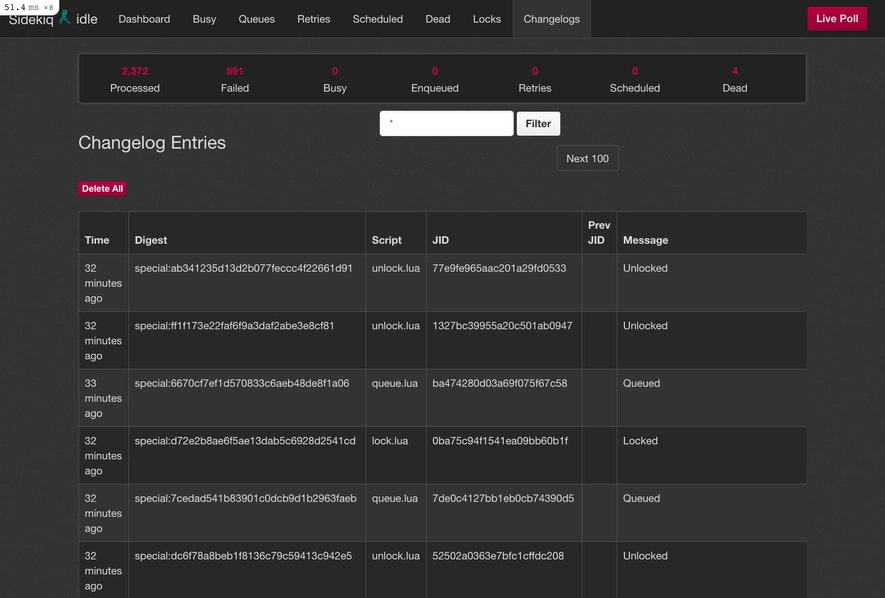Viewport: 885px width, 598px height.
Task: Click the filter text input field
Action: (x=446, y=123)
